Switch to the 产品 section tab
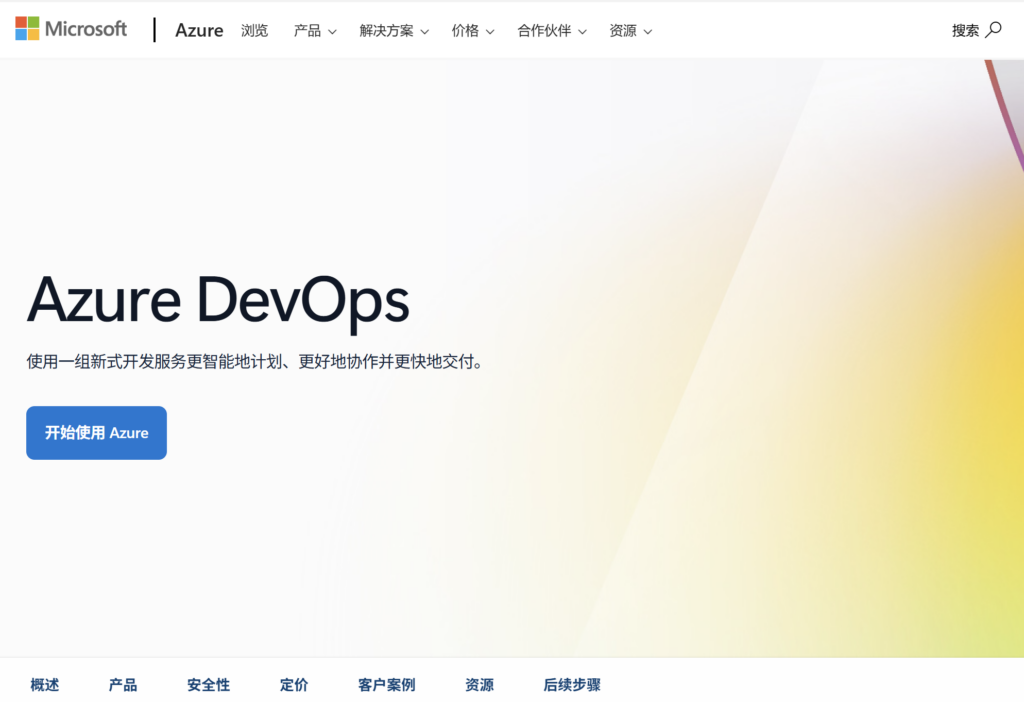 coord(123,684)
